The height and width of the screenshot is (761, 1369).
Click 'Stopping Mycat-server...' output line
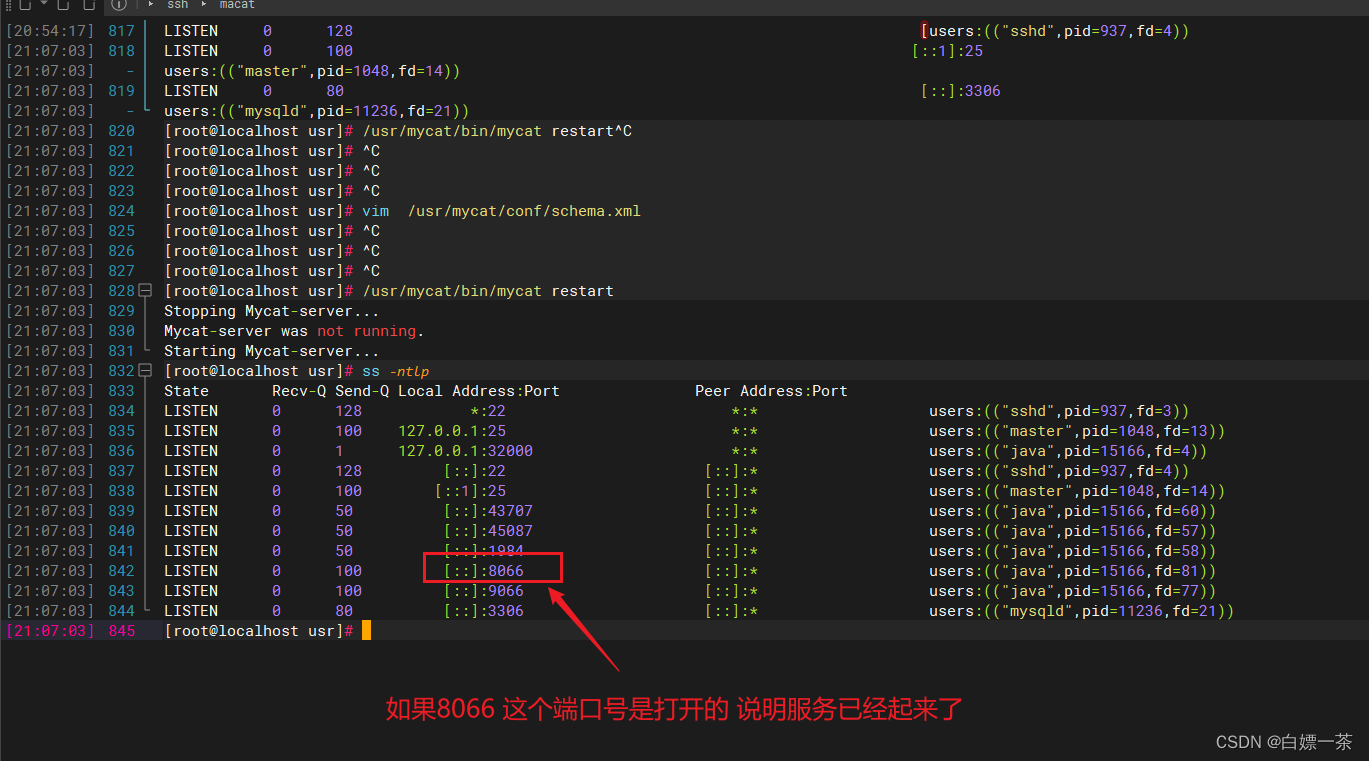[x=272, y=311]
